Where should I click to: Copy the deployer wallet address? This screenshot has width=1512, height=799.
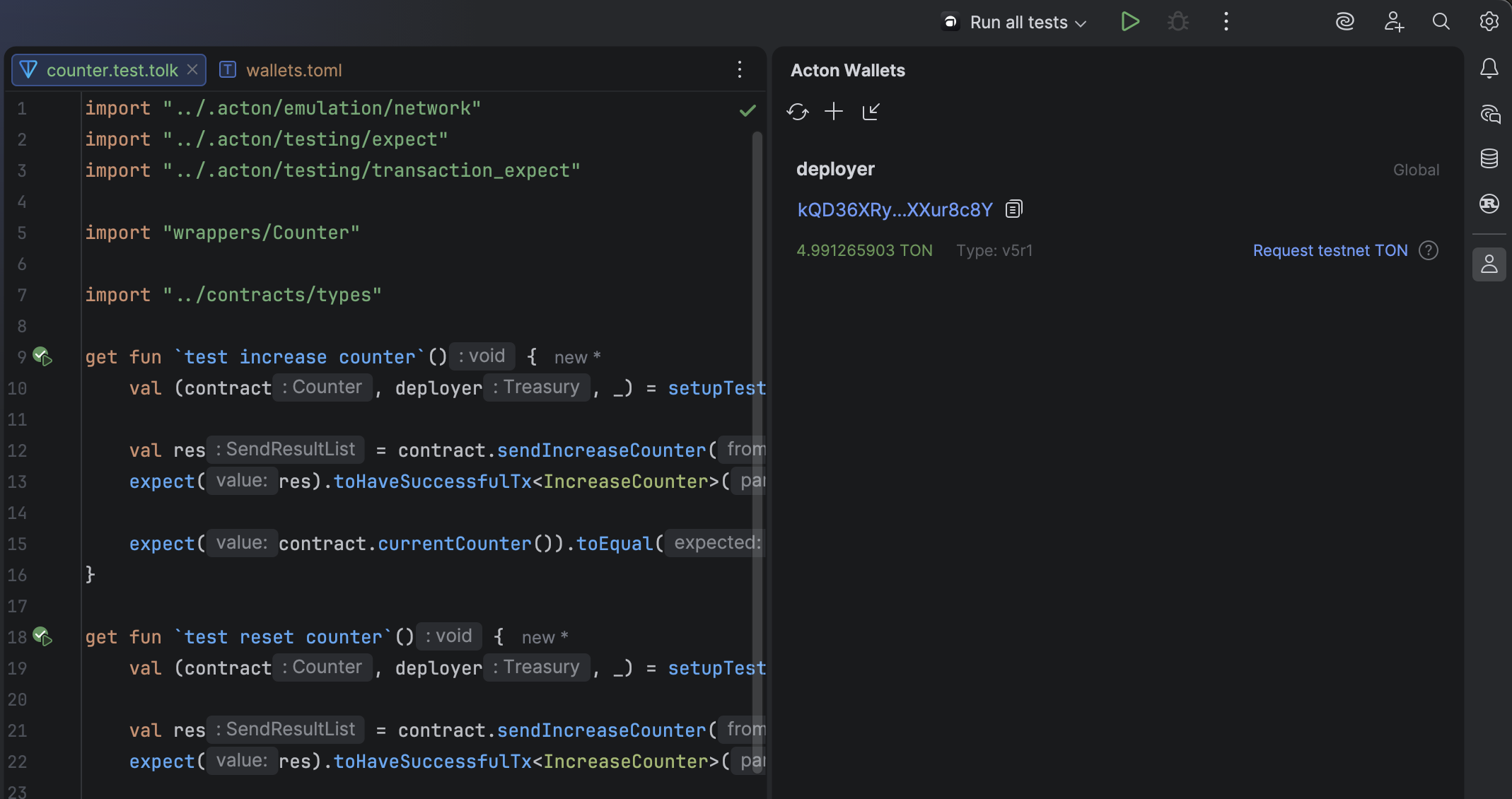(1013, 209)
